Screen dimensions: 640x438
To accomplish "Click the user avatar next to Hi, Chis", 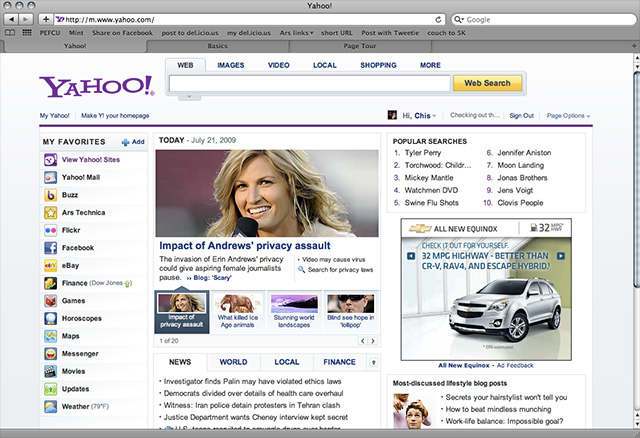I will tap(392, 115).
